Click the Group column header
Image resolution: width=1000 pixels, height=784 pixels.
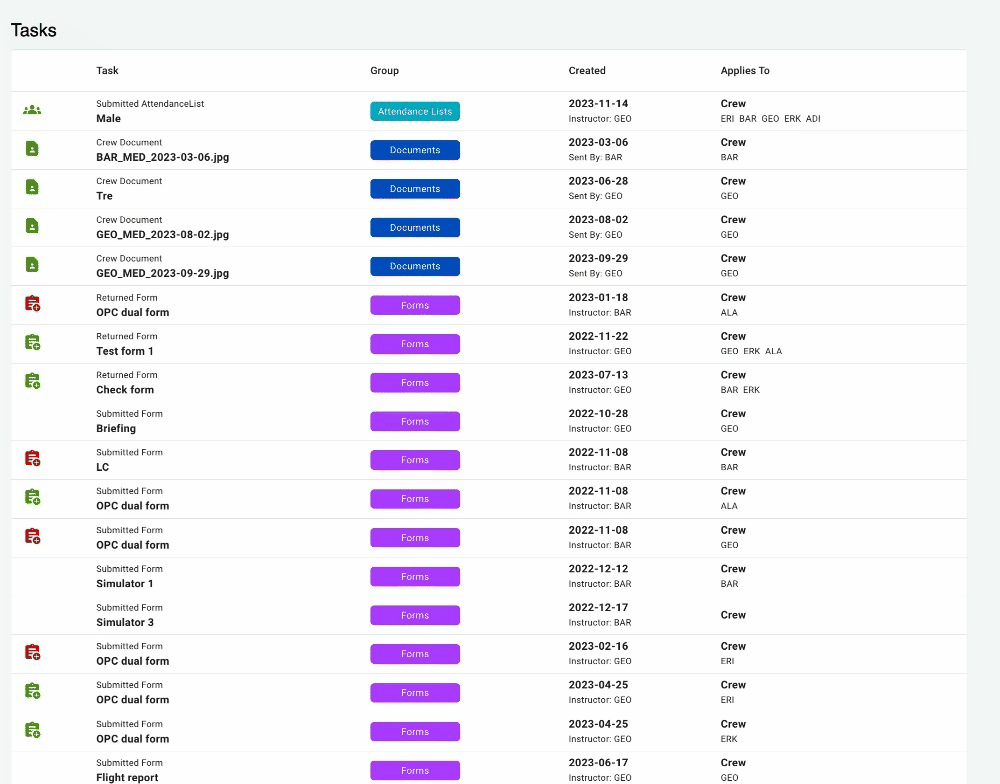[x=384, y=71]
